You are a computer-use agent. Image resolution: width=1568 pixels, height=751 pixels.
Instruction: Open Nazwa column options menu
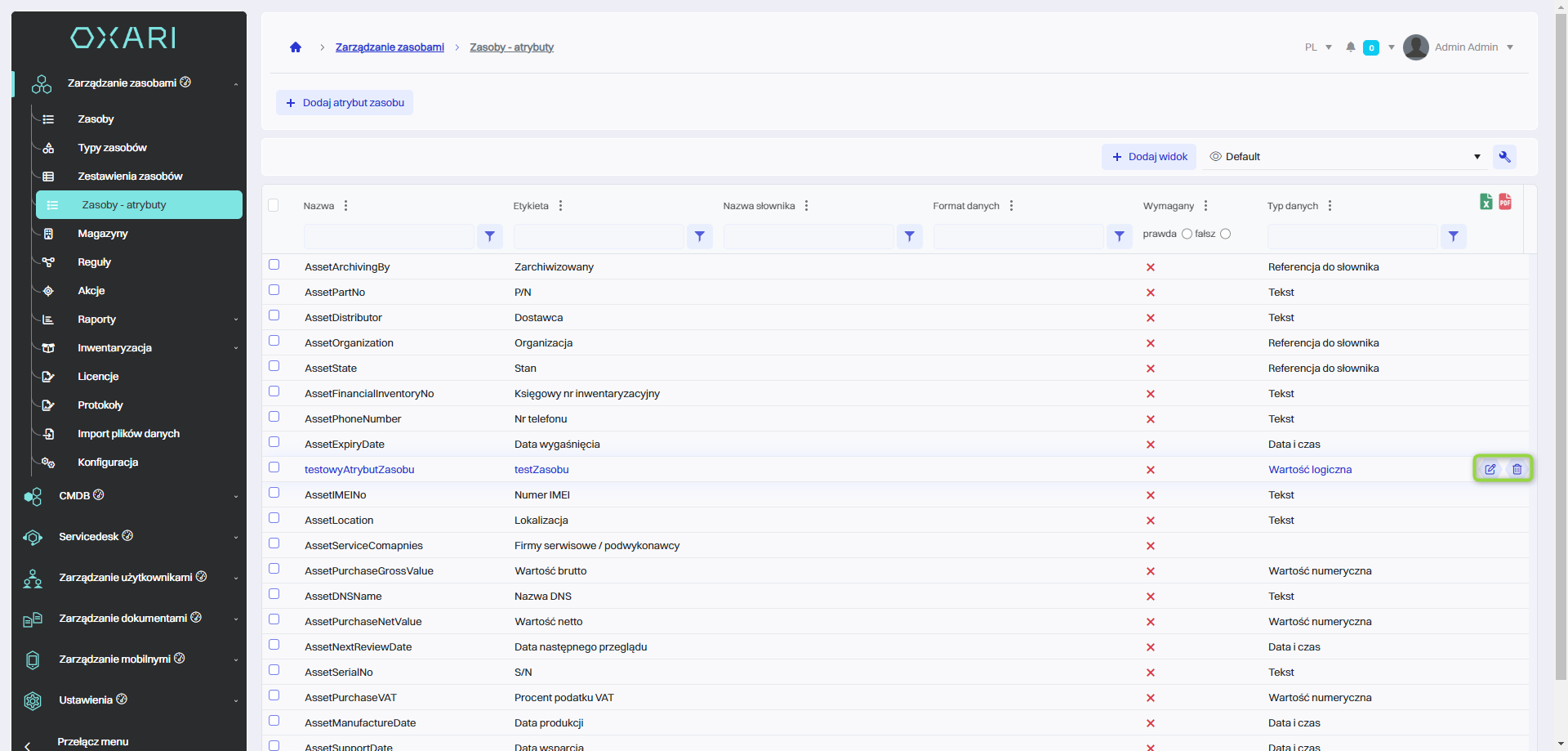(x=346, y=206)
